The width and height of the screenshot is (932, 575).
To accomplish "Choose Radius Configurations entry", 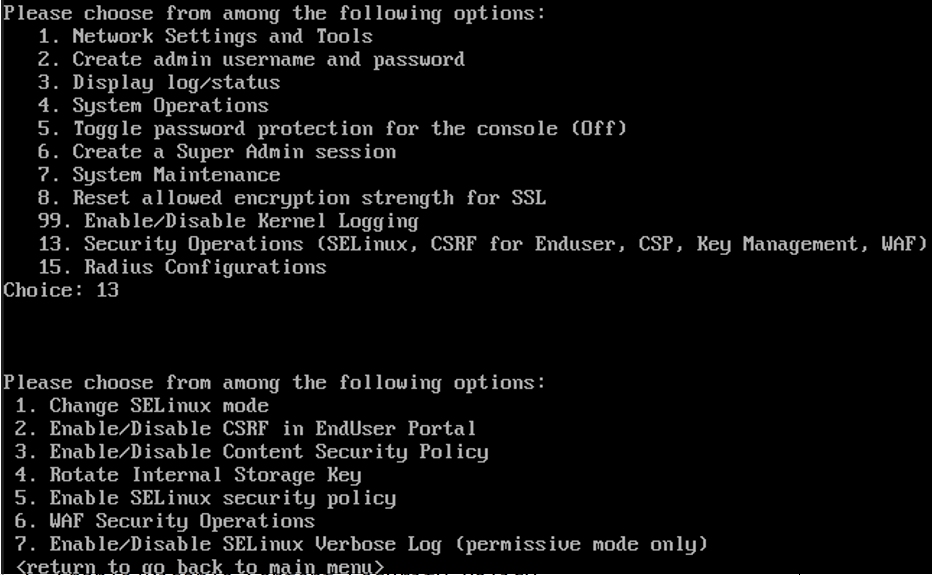I will click(182, 268).
